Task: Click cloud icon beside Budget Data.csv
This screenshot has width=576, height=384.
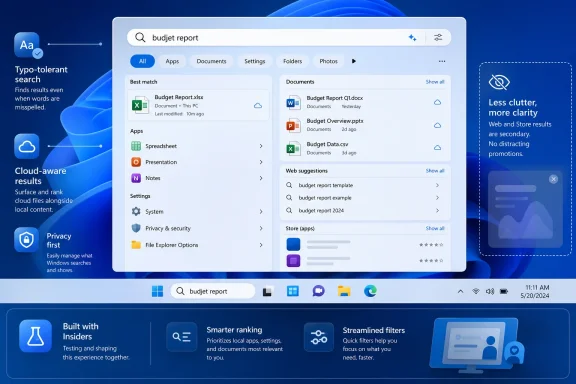Action: tap(437, 148)
